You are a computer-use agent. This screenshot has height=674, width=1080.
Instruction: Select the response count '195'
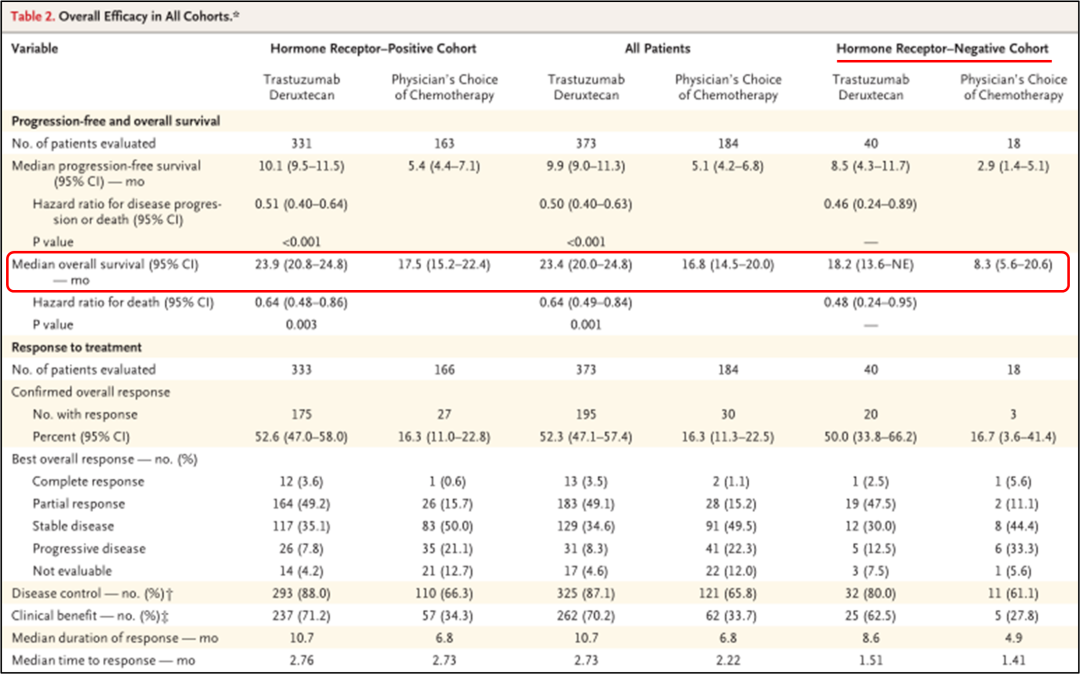(585, 414)
